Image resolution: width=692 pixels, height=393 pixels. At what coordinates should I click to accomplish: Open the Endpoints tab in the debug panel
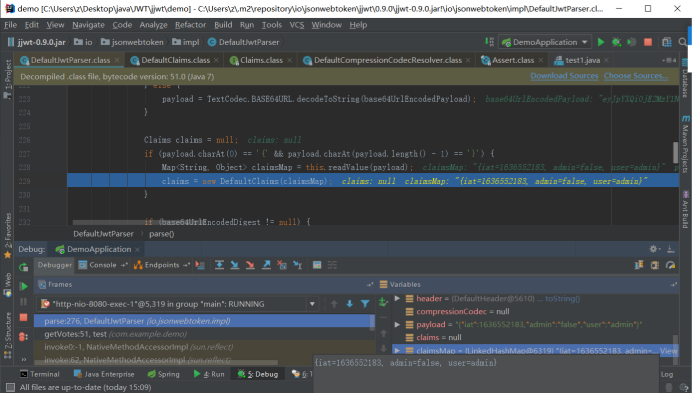[161, 265]
